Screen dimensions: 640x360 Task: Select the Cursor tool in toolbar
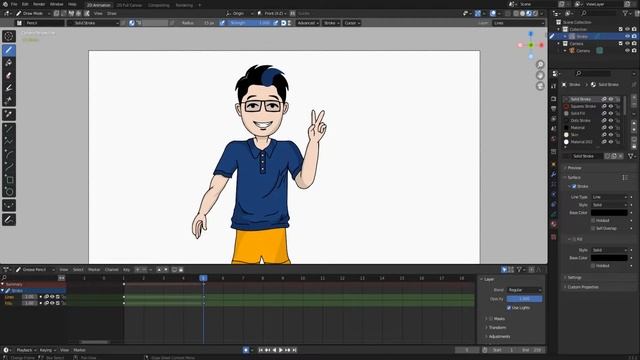pos(9,36)
